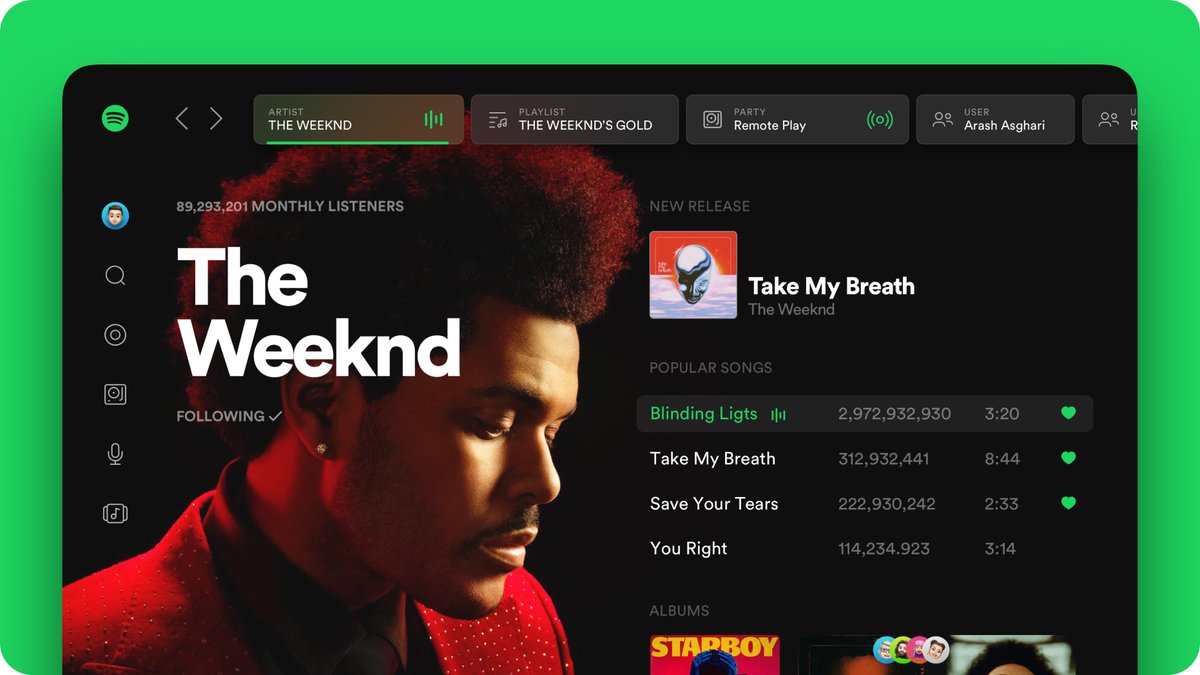Click the 114,234.923 play count
The image size is (1200, 675).
click(x=883, y=549)
